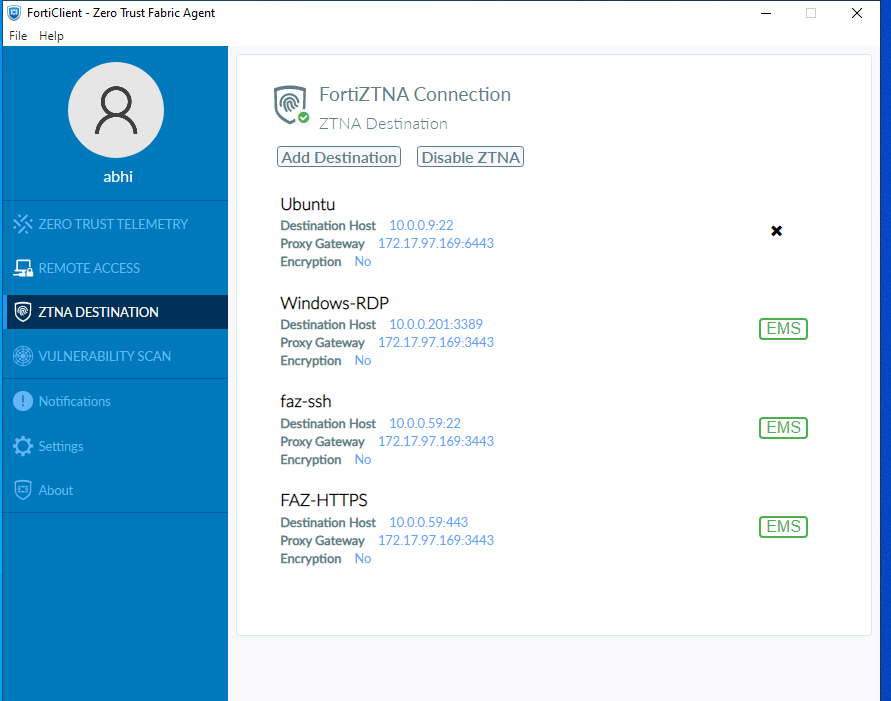The width and height of the screenshot is (891, 701).
Task: Click the About shield icon
Action: (23, 490)
